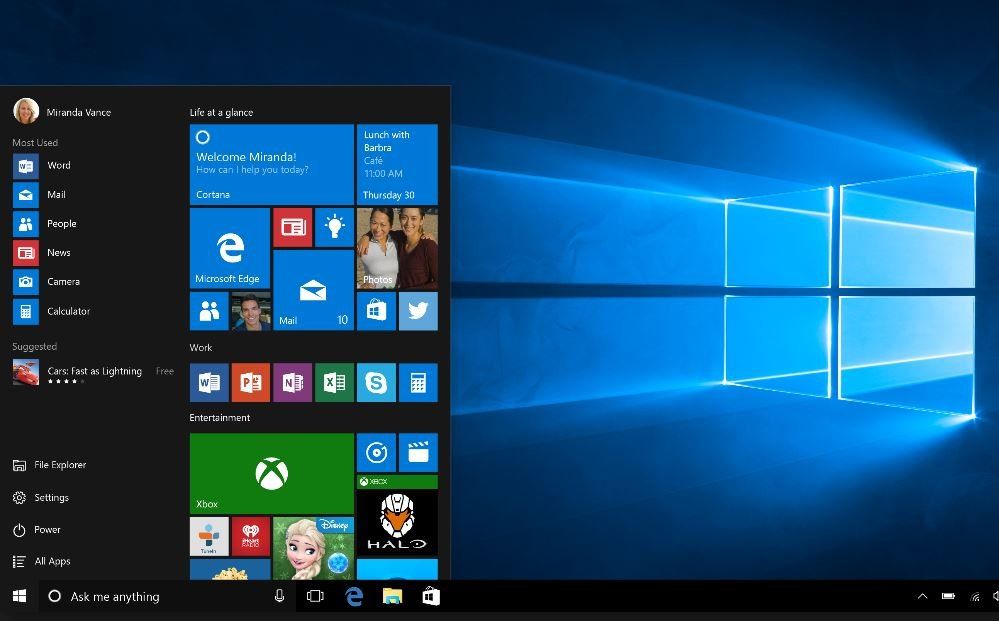Open the Photos tile
Screen dimensions: 999x621
(x=397, y=248)
